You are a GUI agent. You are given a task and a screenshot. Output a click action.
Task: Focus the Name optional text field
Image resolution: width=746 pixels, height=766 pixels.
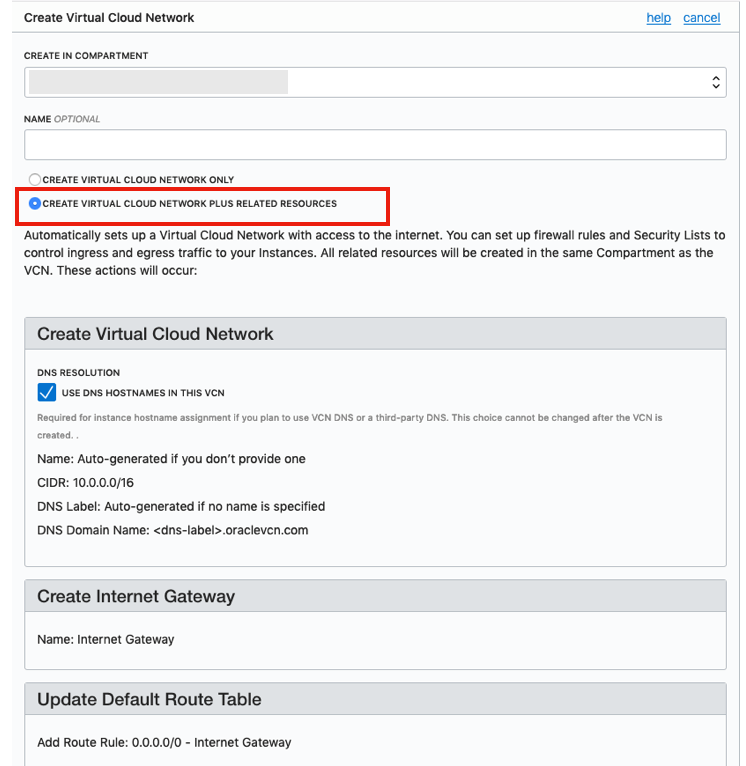pyautogui.click(x=374, y=145)
